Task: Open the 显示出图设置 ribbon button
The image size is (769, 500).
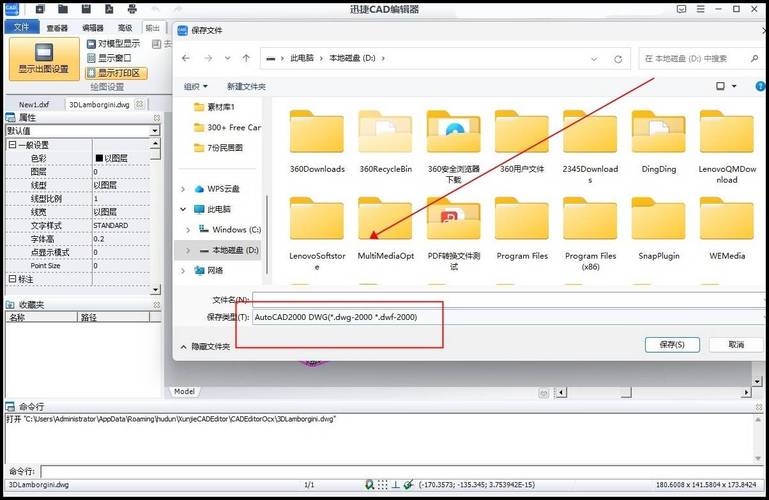Action: point(44,59)
